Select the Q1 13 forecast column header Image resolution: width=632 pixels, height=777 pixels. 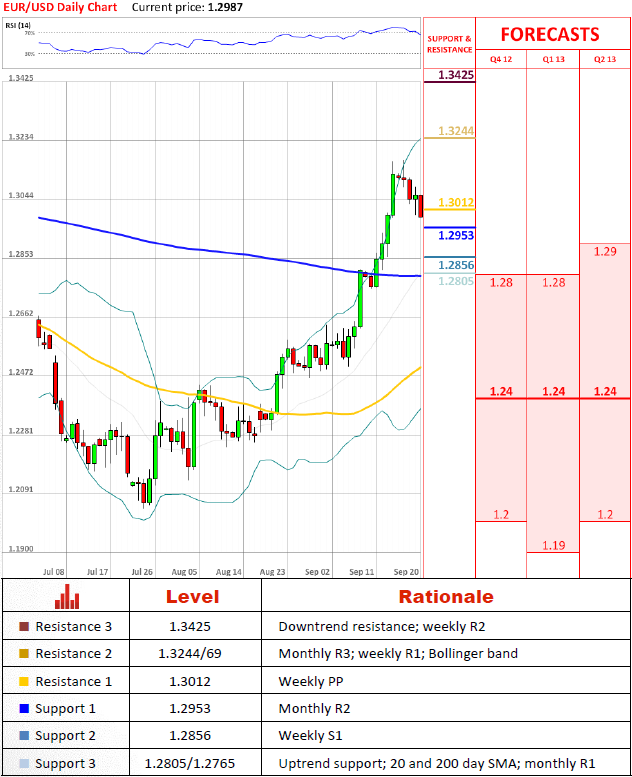pyautogui.click(x=552, y=59)
